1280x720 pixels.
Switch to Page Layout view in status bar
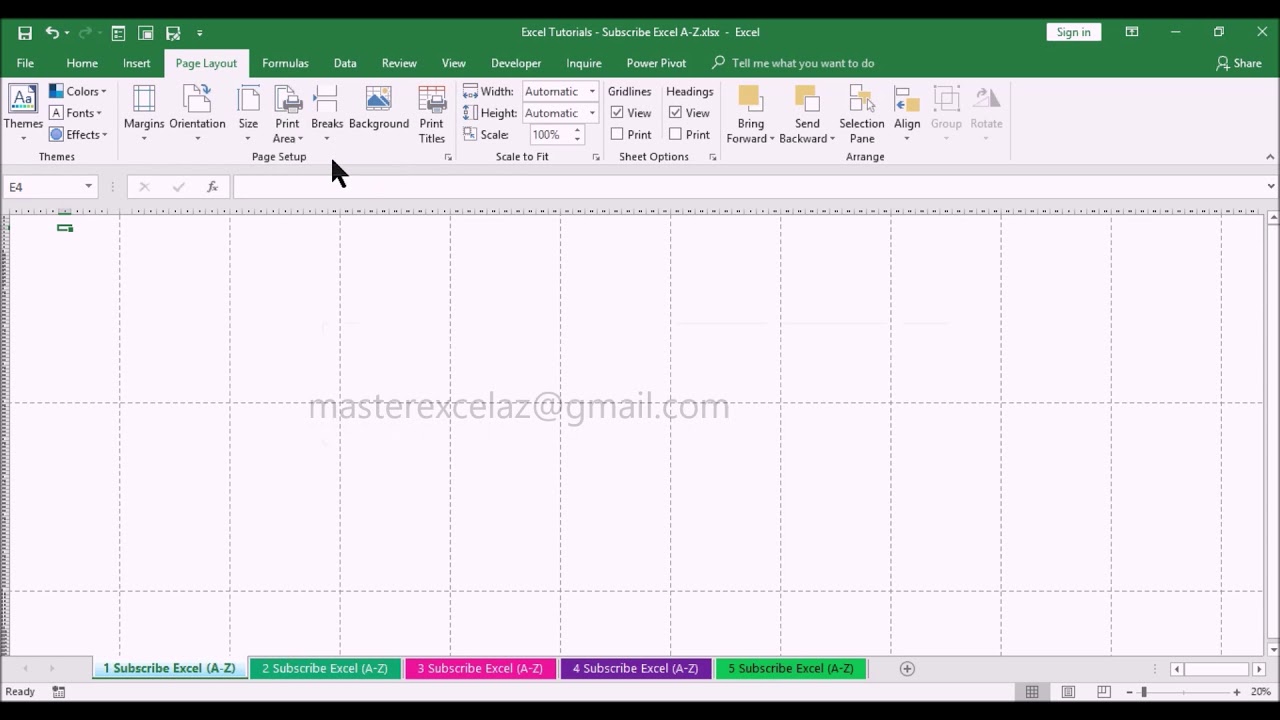(x=1068, y=692)
